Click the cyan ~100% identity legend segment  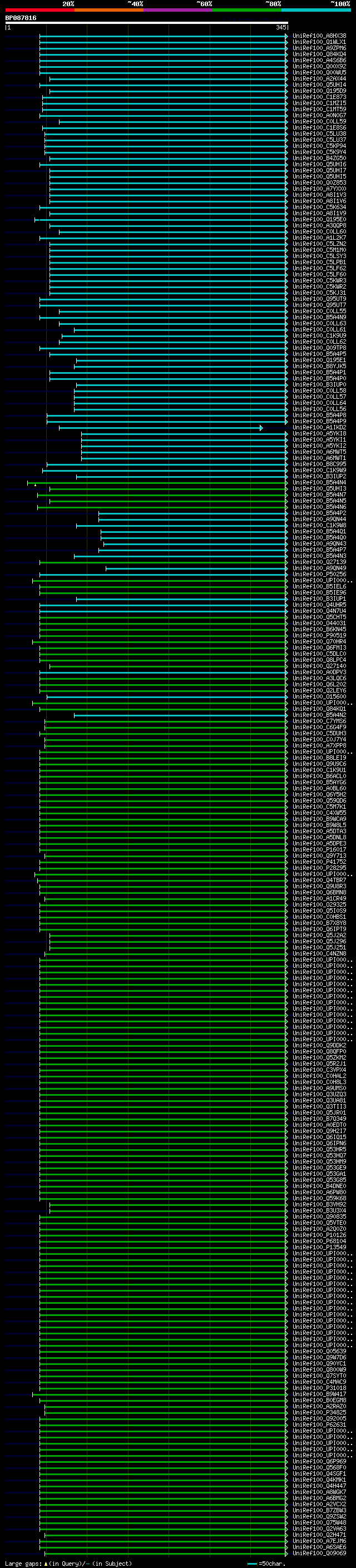[316, 10]
